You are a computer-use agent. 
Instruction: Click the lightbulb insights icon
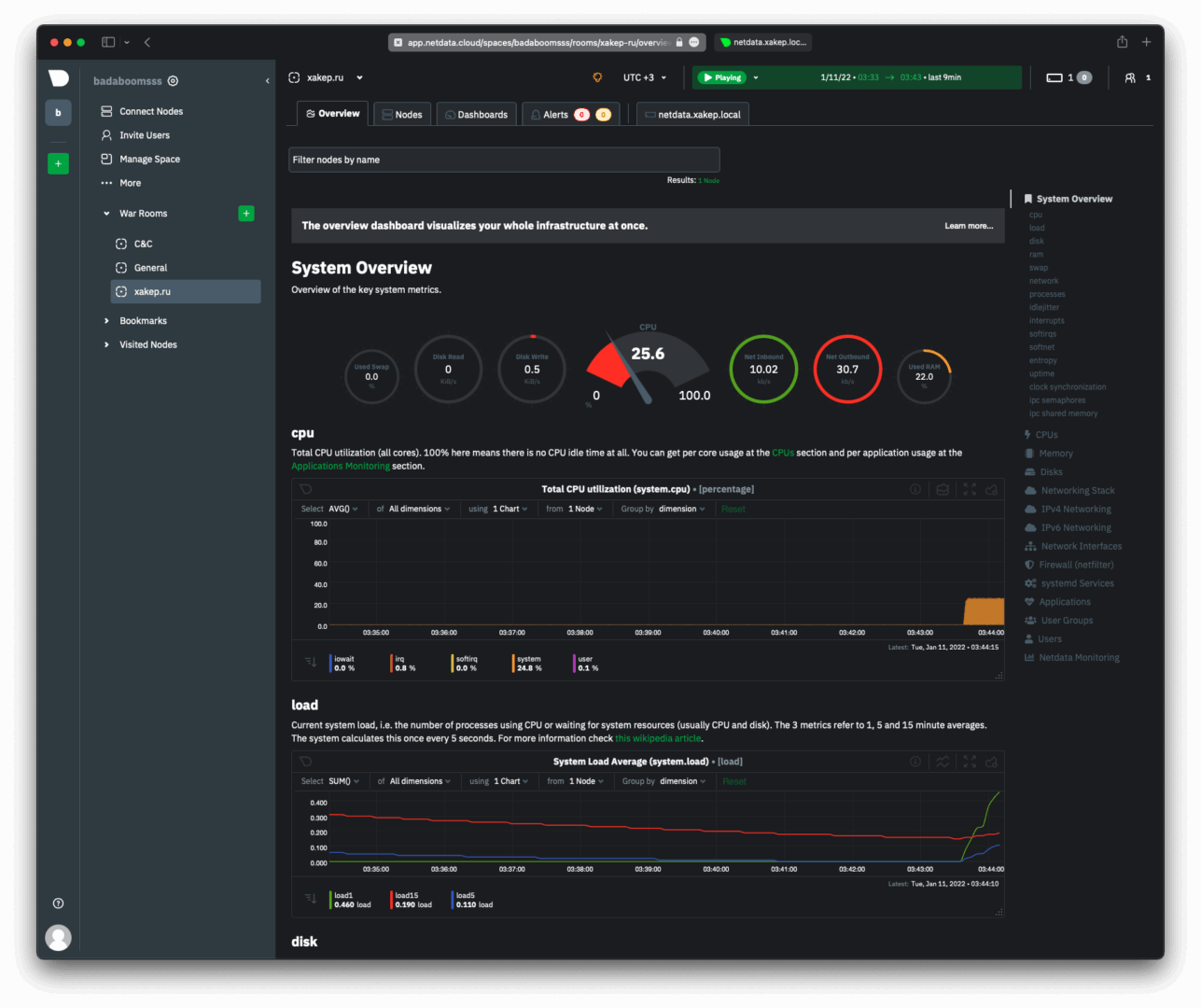[x=598, y=77]
